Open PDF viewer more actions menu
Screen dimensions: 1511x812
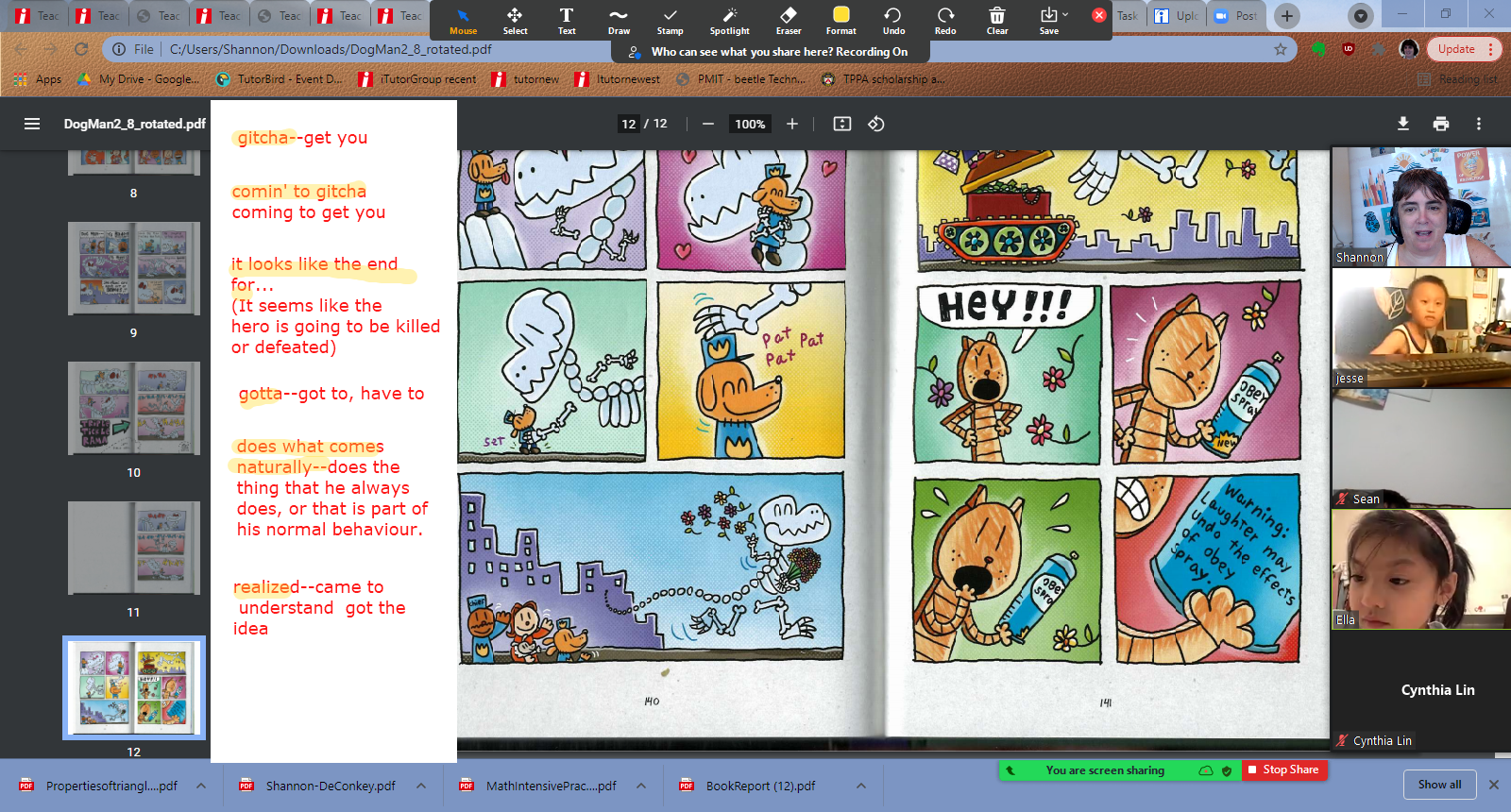(x=1479, y=124)
